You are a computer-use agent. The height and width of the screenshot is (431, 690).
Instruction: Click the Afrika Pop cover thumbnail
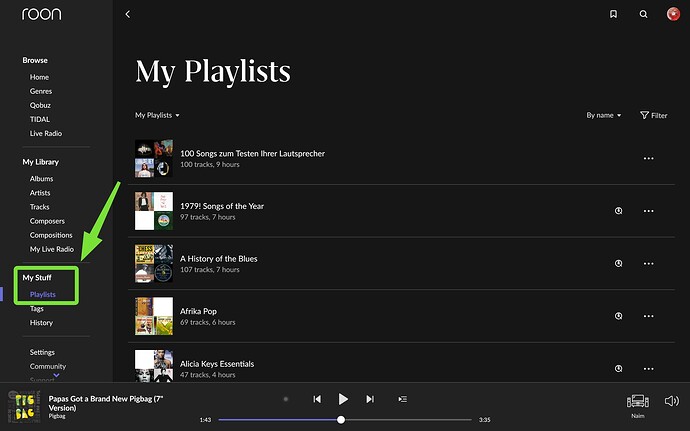[154, 316]
